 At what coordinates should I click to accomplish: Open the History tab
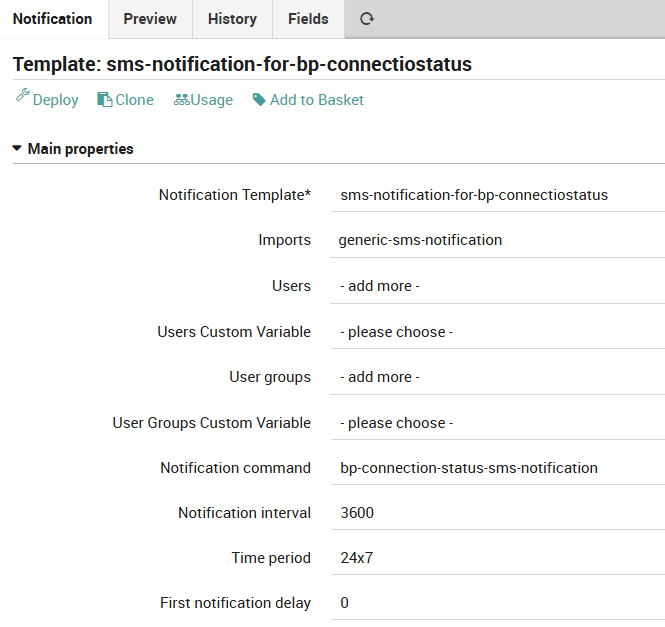coord(232,19)
